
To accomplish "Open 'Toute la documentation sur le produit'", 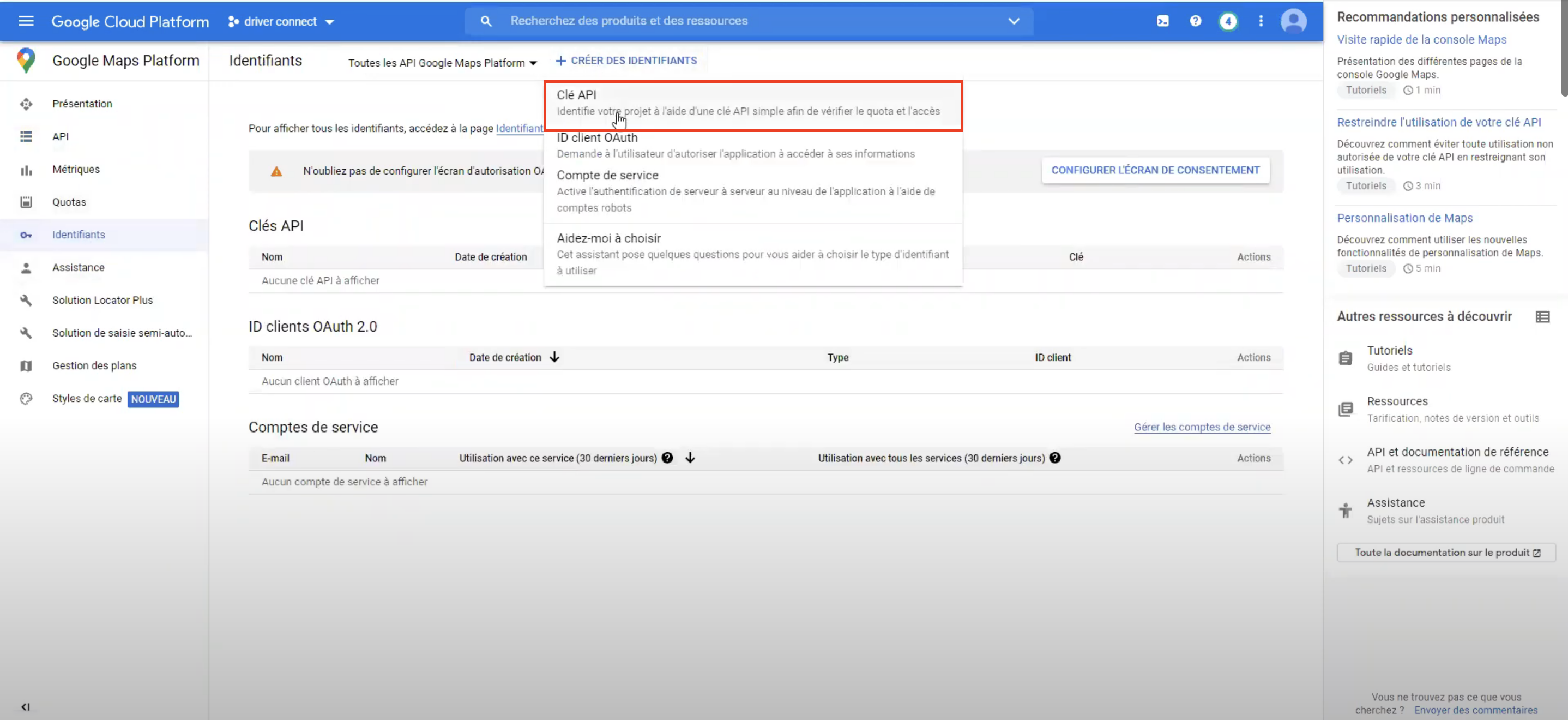I will pyautogui.click(x=1446, y=553).
